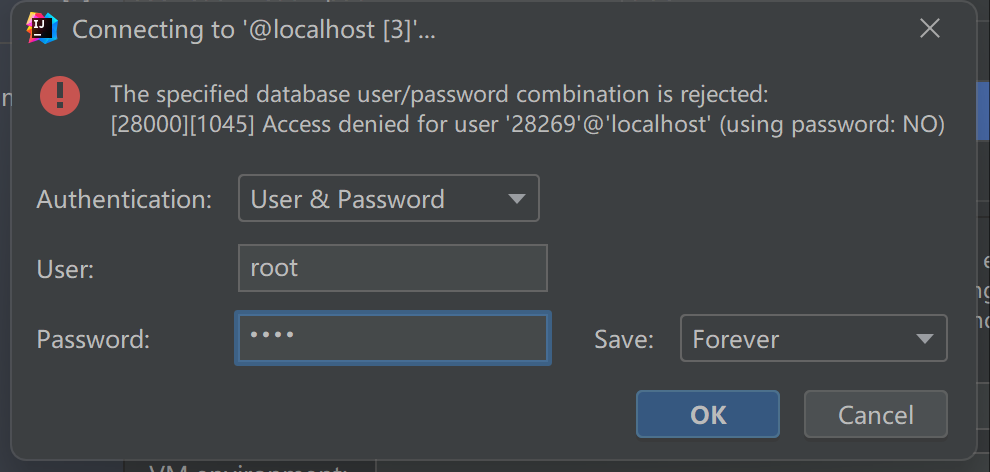Focus the Password input field
The image size is (990, 472).
(x=393, y=338)
